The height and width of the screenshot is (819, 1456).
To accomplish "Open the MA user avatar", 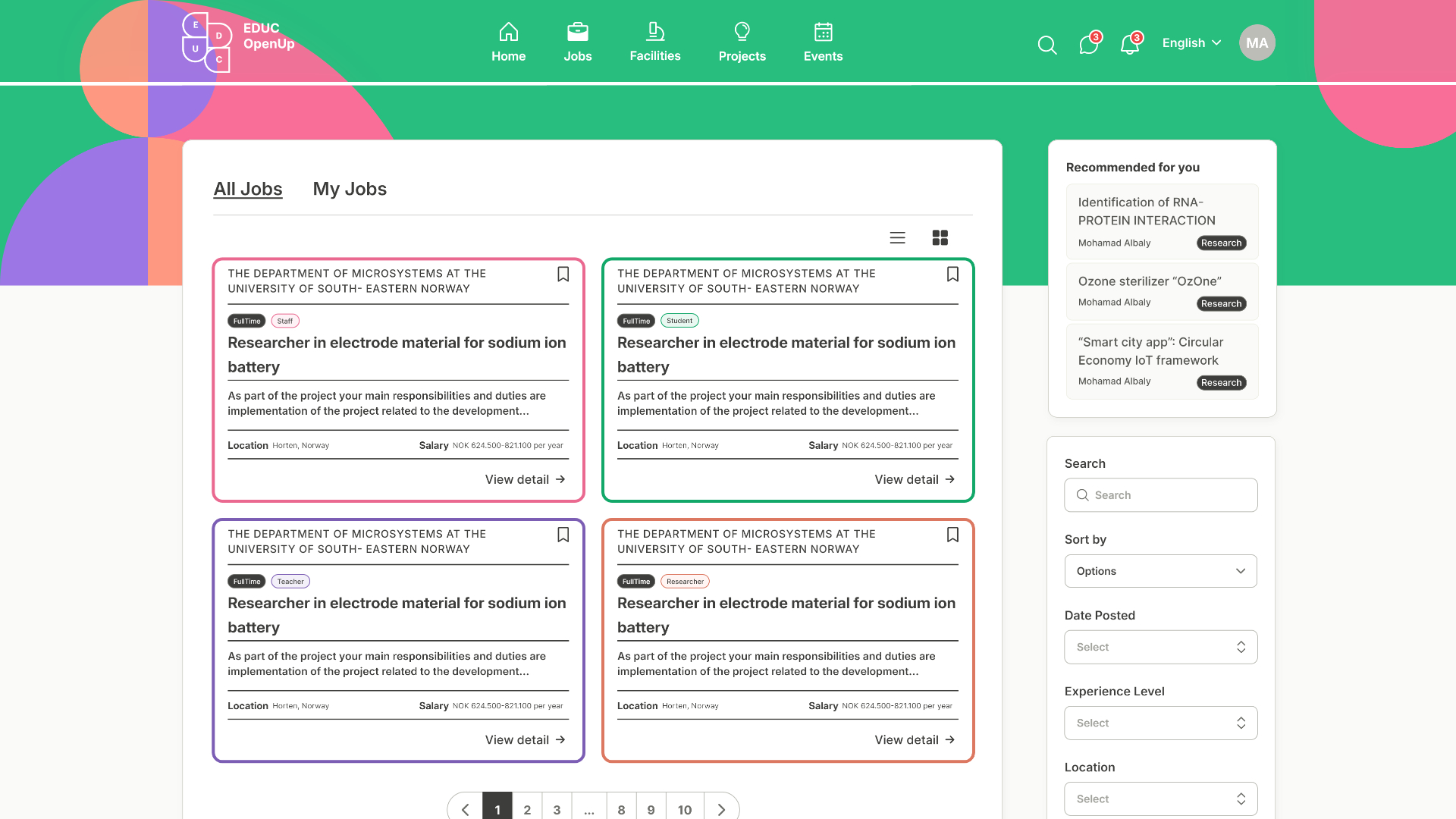I will click(1257, 43).
